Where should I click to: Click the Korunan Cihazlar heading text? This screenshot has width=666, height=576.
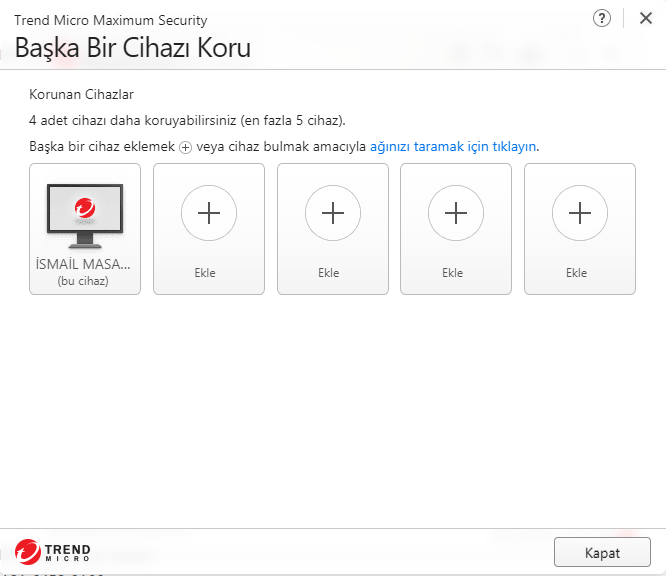point(82,94)
